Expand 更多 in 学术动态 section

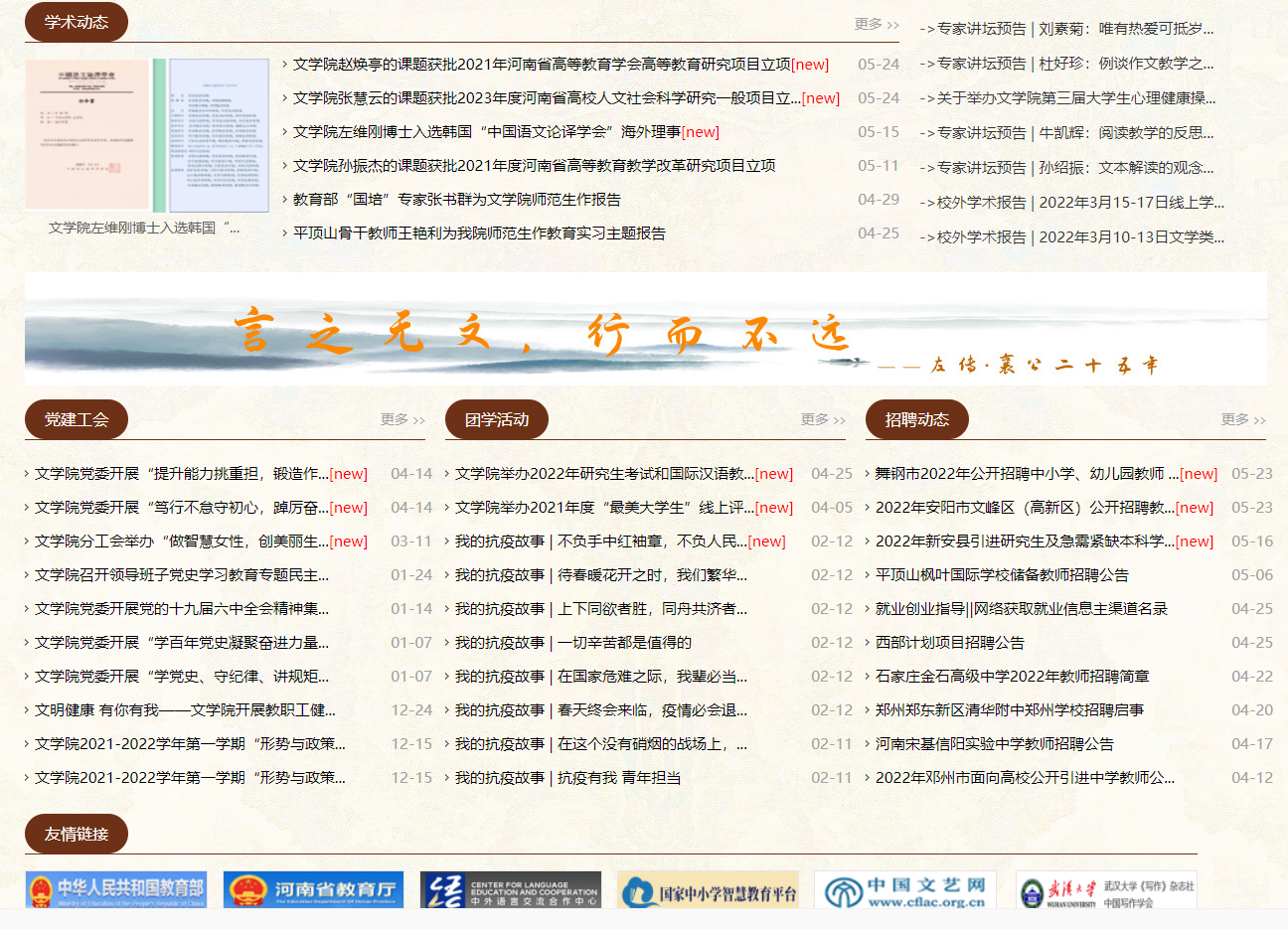pyautogui.click(x=876, y=24)
